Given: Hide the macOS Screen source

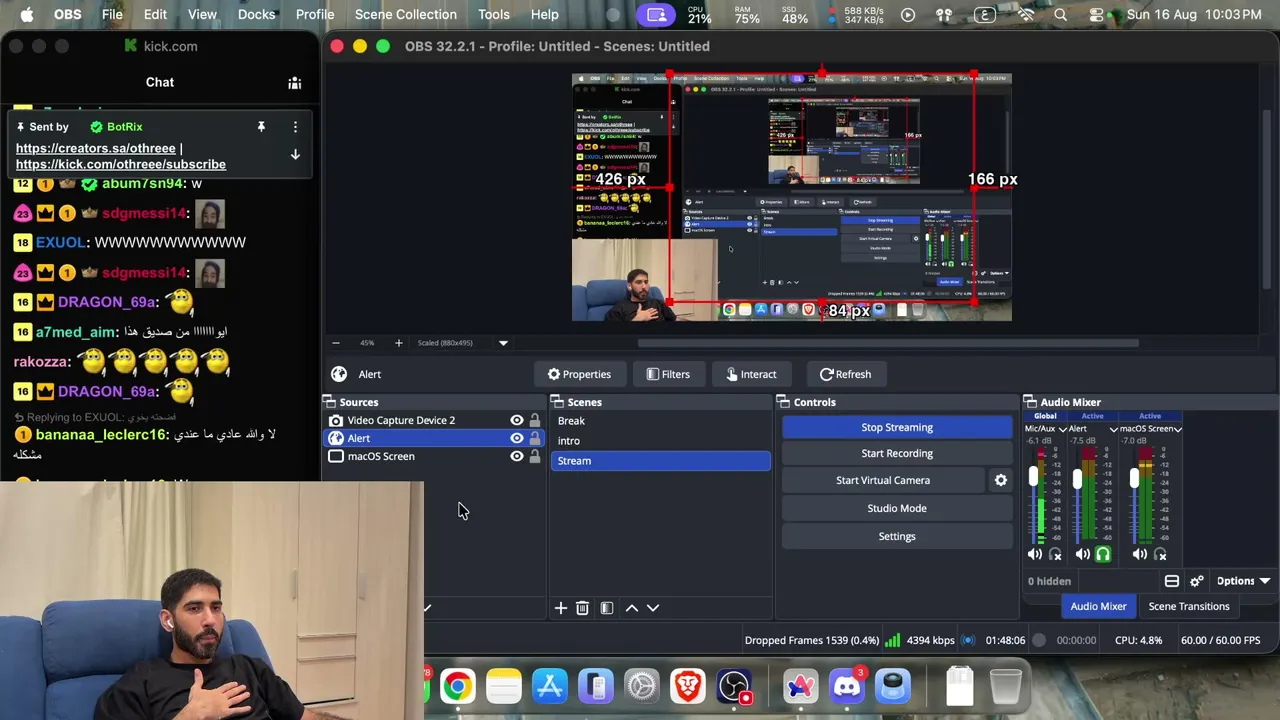Looking at the screenshot, I should (x=517, y=456).
